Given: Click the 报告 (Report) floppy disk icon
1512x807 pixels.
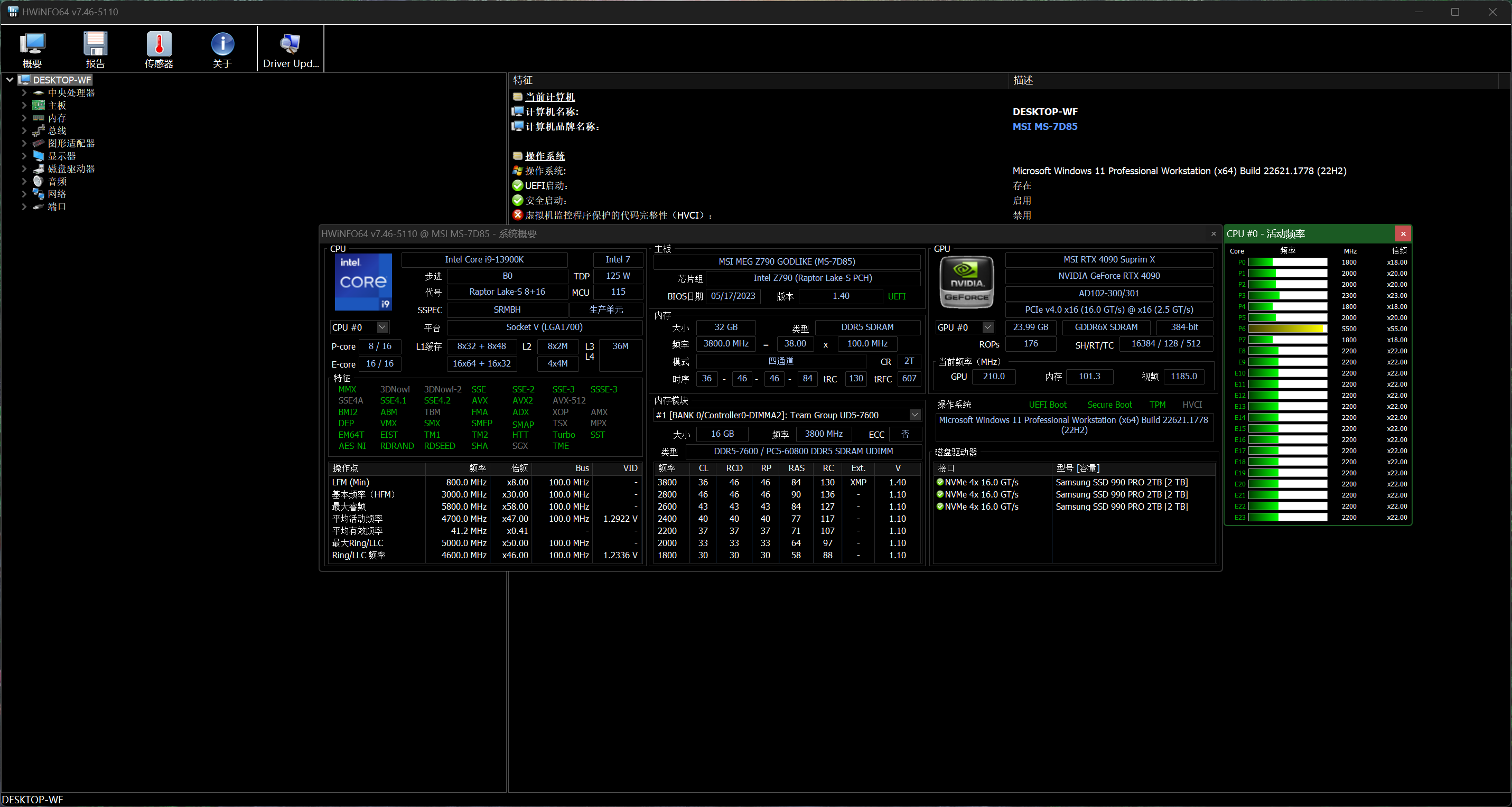Looking at the screenshot, I should (95, 44).
